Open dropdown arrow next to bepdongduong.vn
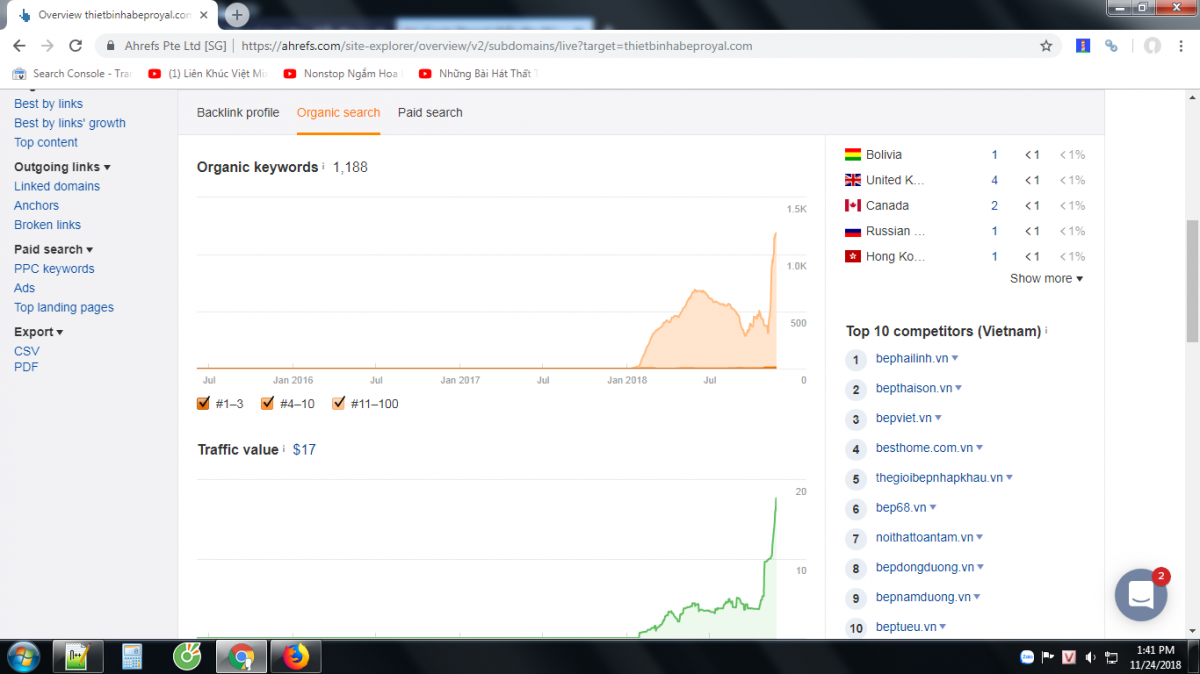 click(980, 569)
